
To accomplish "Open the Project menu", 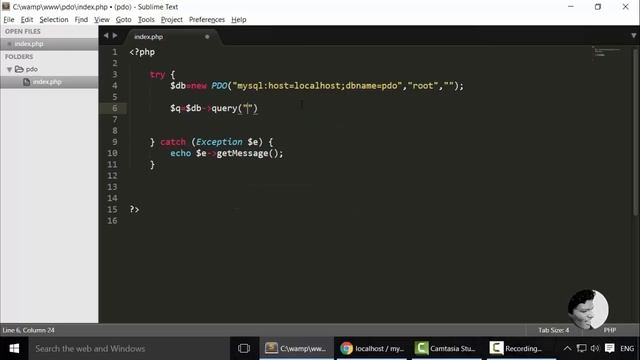I will [171, 20].
